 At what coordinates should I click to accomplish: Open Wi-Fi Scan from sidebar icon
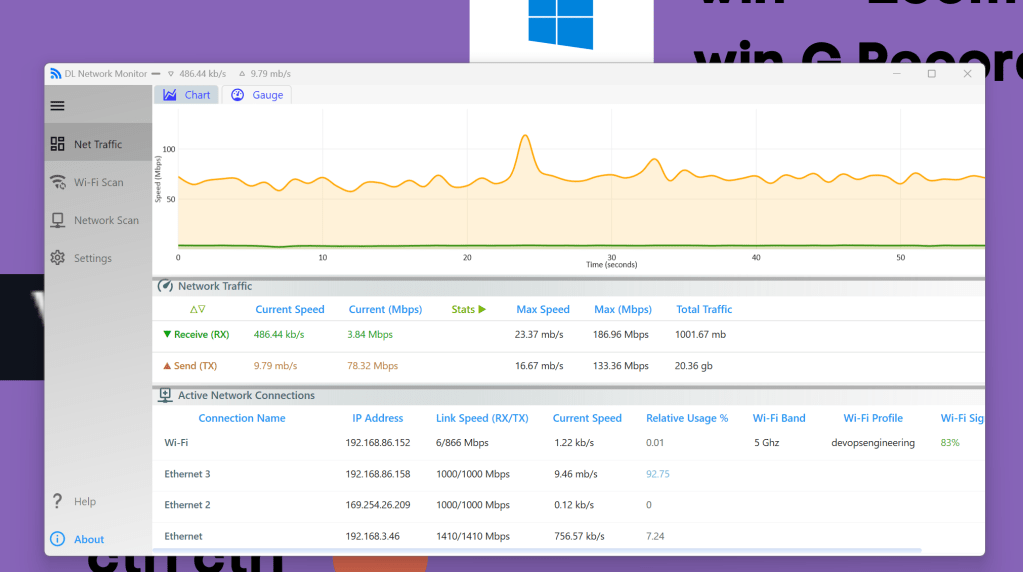[x=57, y=182]
